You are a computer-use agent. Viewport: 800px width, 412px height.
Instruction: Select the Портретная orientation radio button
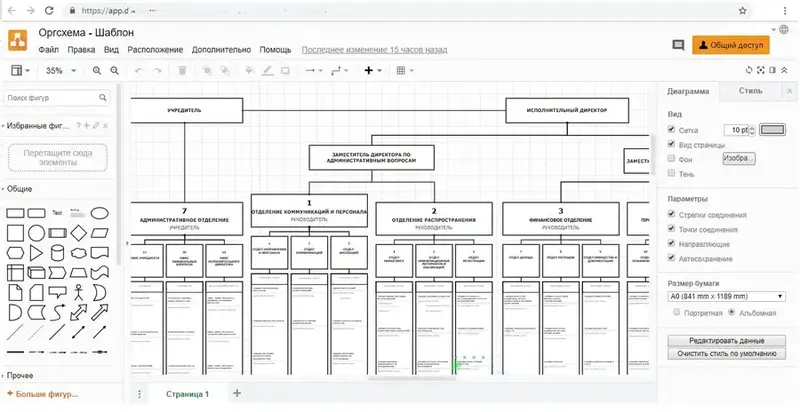pos(677,312)
